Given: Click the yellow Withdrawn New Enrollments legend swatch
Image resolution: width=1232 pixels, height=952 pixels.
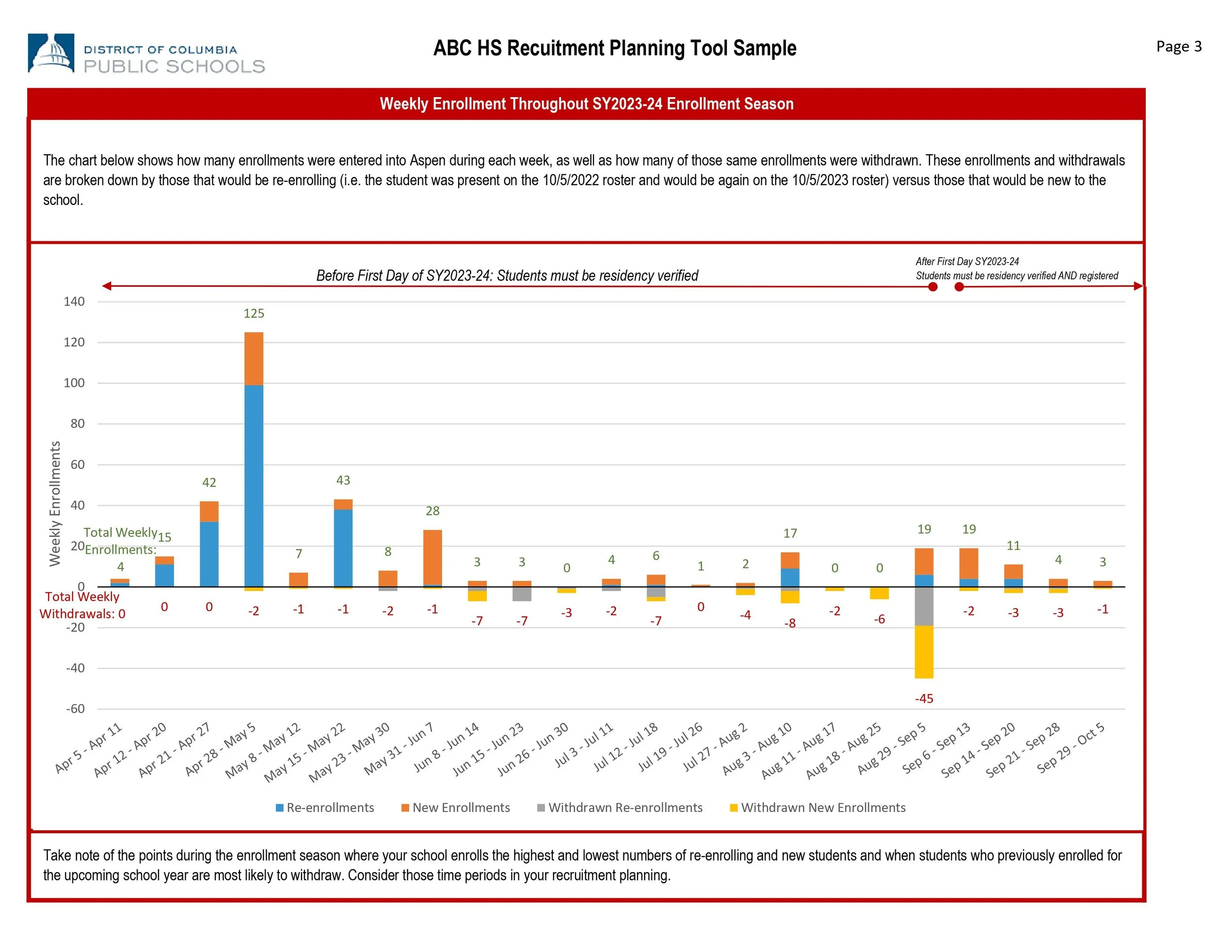Looking at the screenshot, I should (733, 808).
